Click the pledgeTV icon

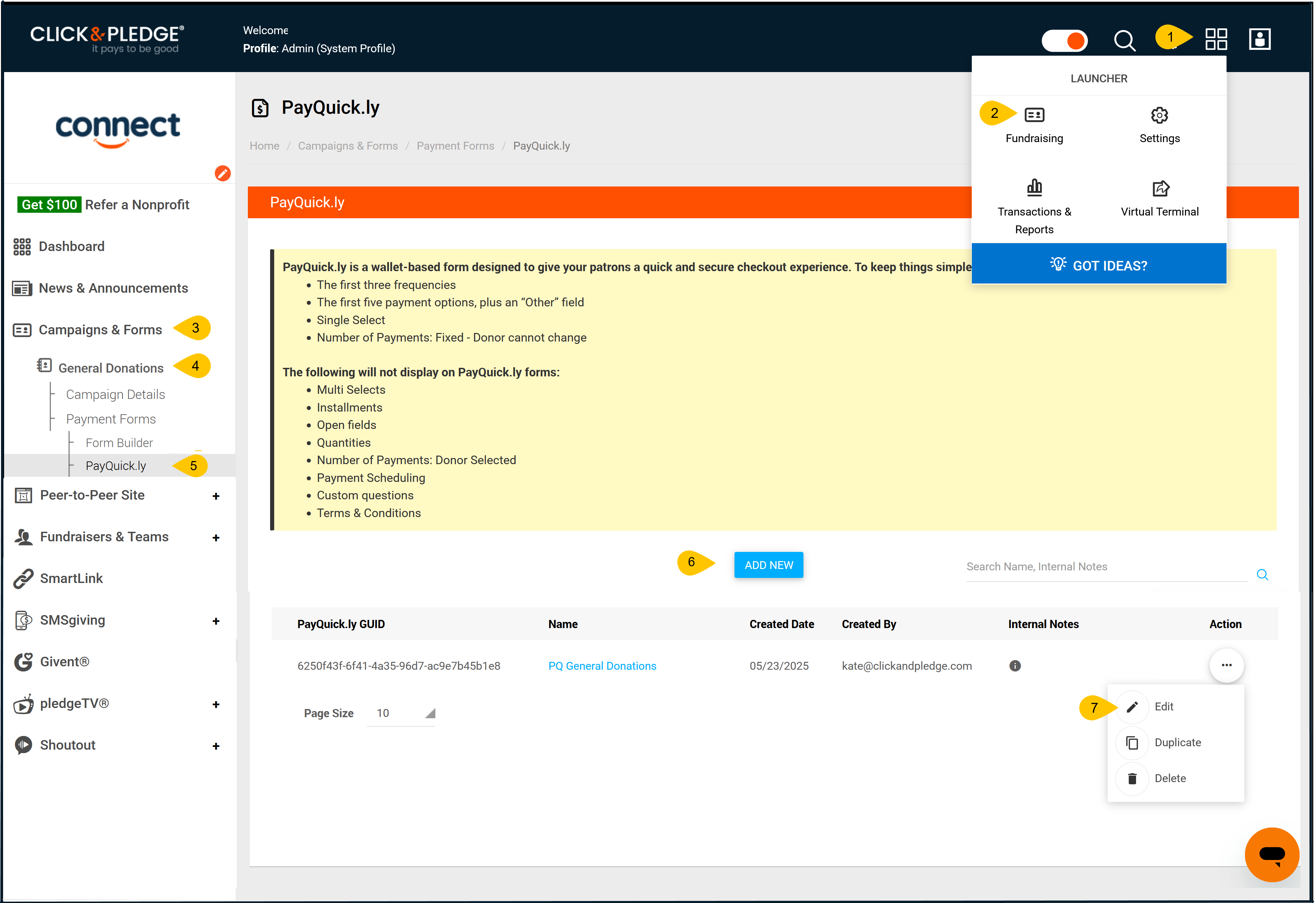coord(23,704)
